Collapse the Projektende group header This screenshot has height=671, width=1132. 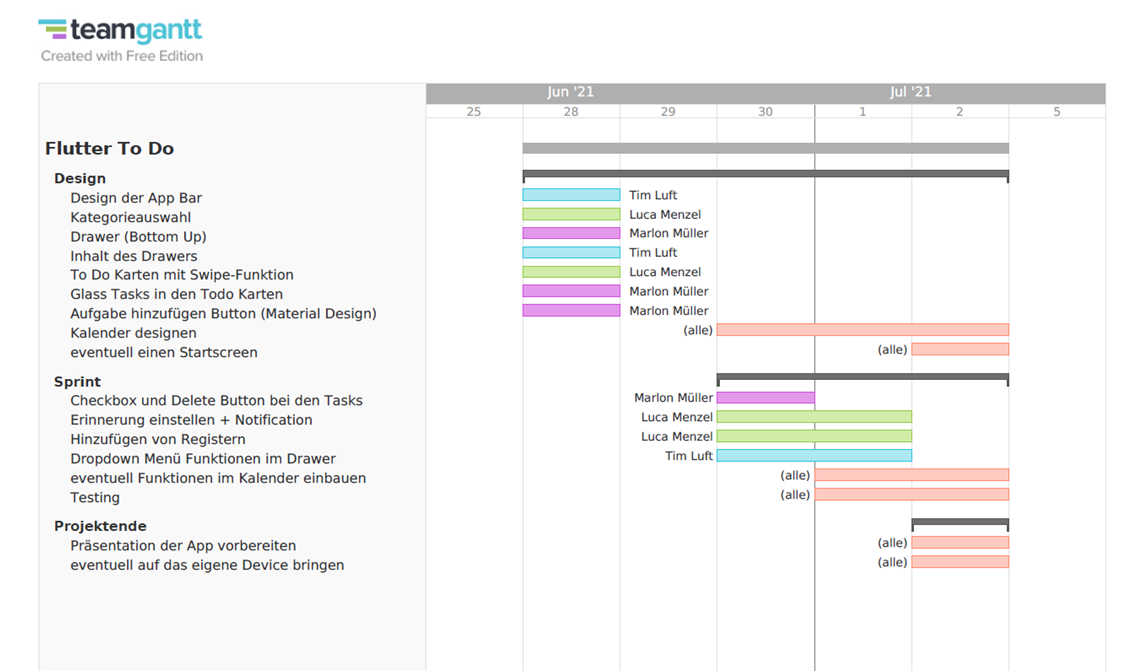[x=100, y=525]
